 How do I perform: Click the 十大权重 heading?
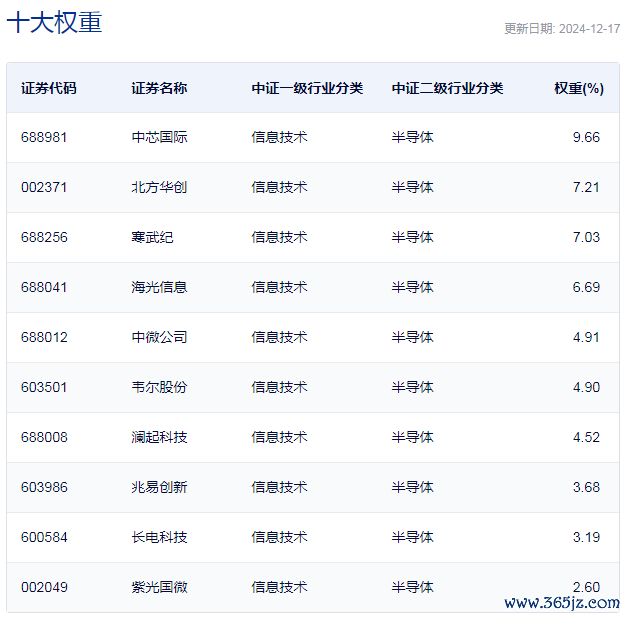coord(54,22)
